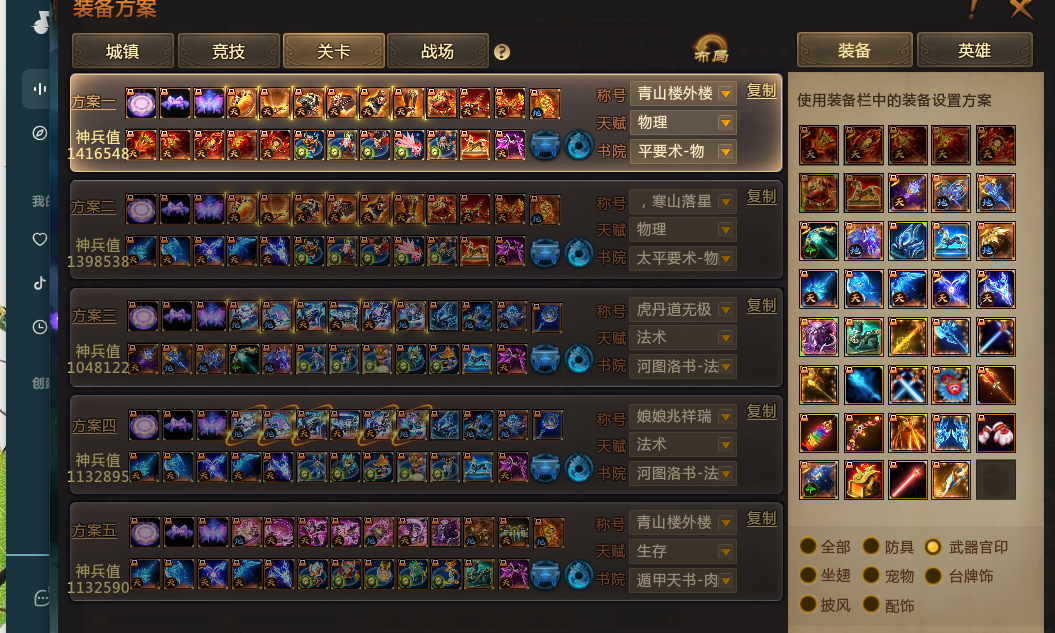
Task: Click the heart icon in left sidebar
Action: 40,239
